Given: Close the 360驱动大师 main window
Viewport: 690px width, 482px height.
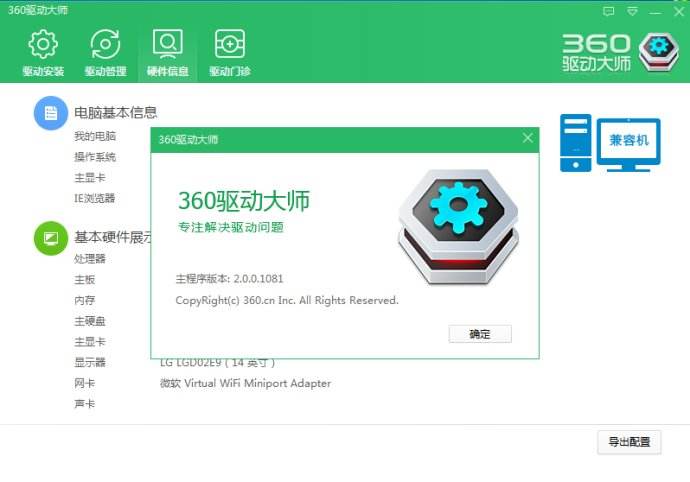Looking at the screenshot, I should coord(679,12).
